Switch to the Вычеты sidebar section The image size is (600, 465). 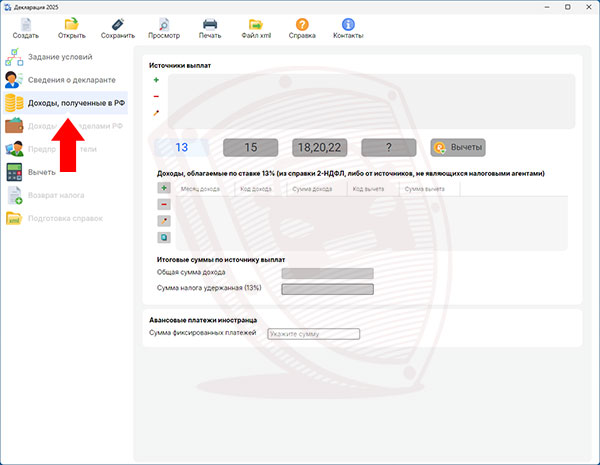pyautogui.click(x=41, y=172)
